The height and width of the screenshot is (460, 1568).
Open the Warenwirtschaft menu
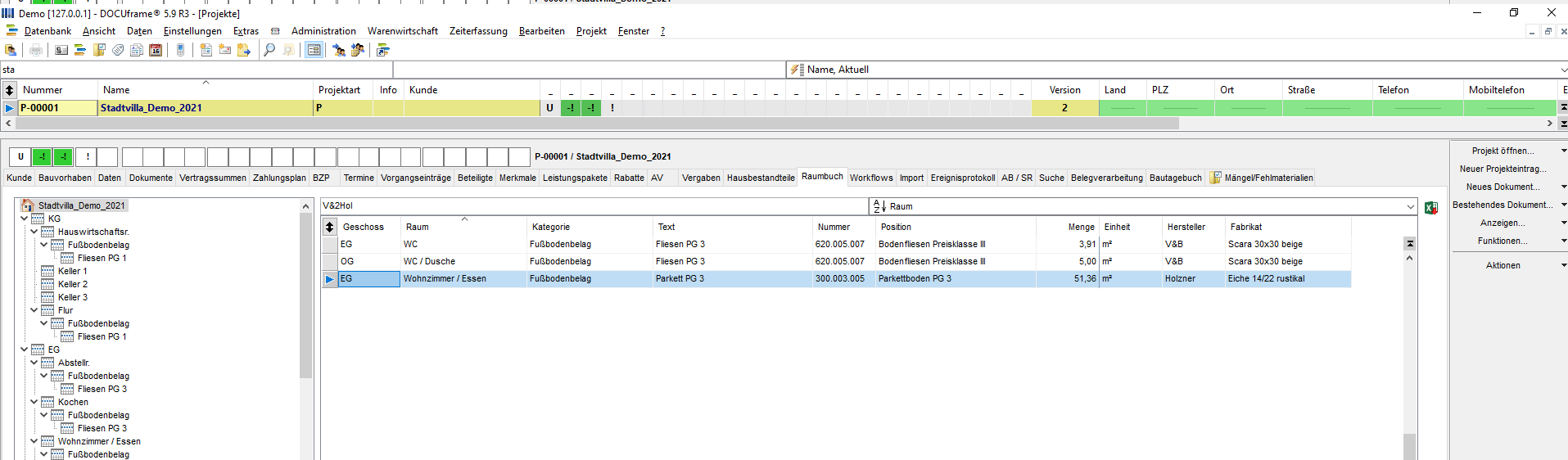pos(403,31)
